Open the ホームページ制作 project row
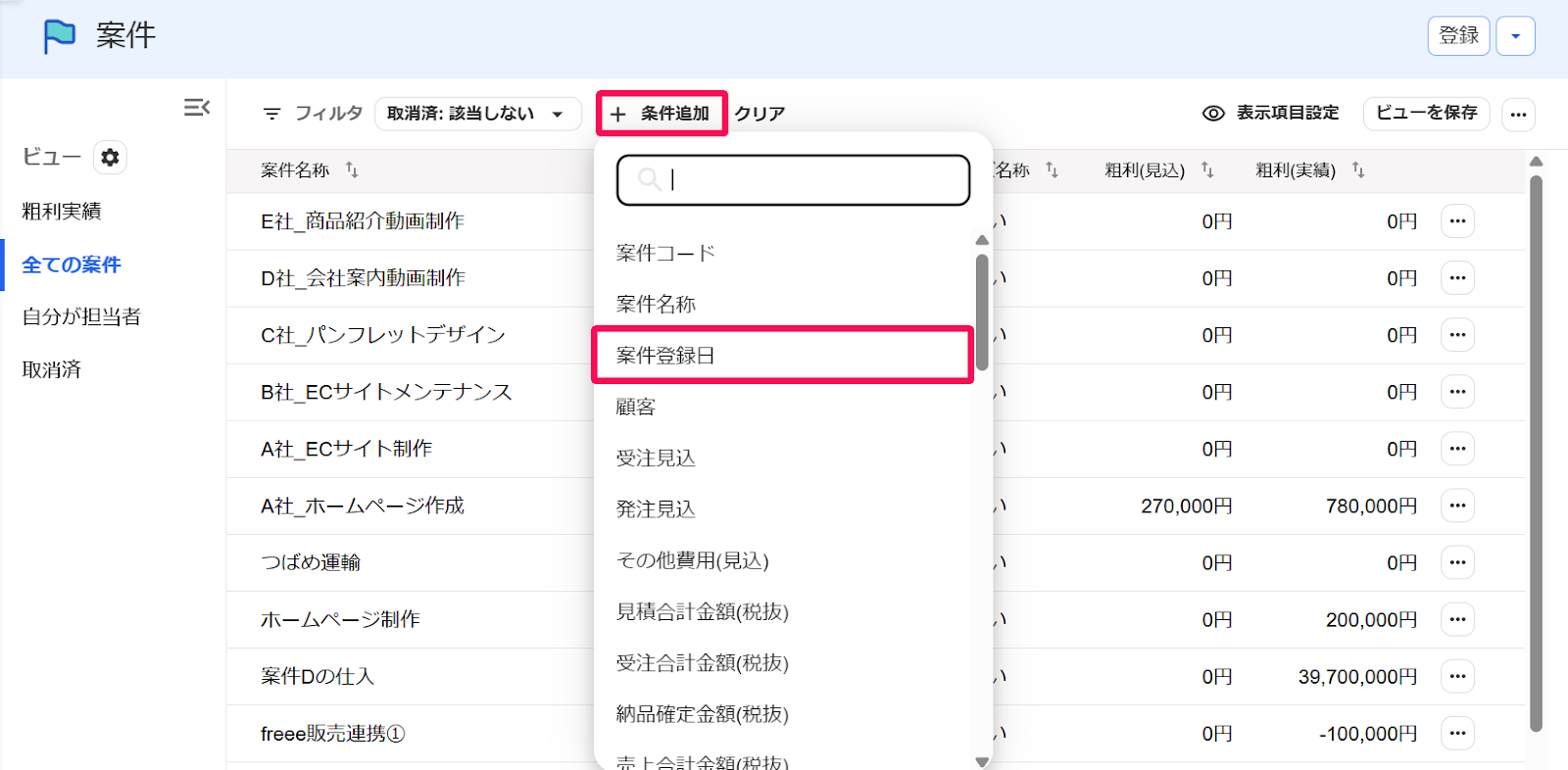The width and height of the screenshot is (1568, 770). 340,619
